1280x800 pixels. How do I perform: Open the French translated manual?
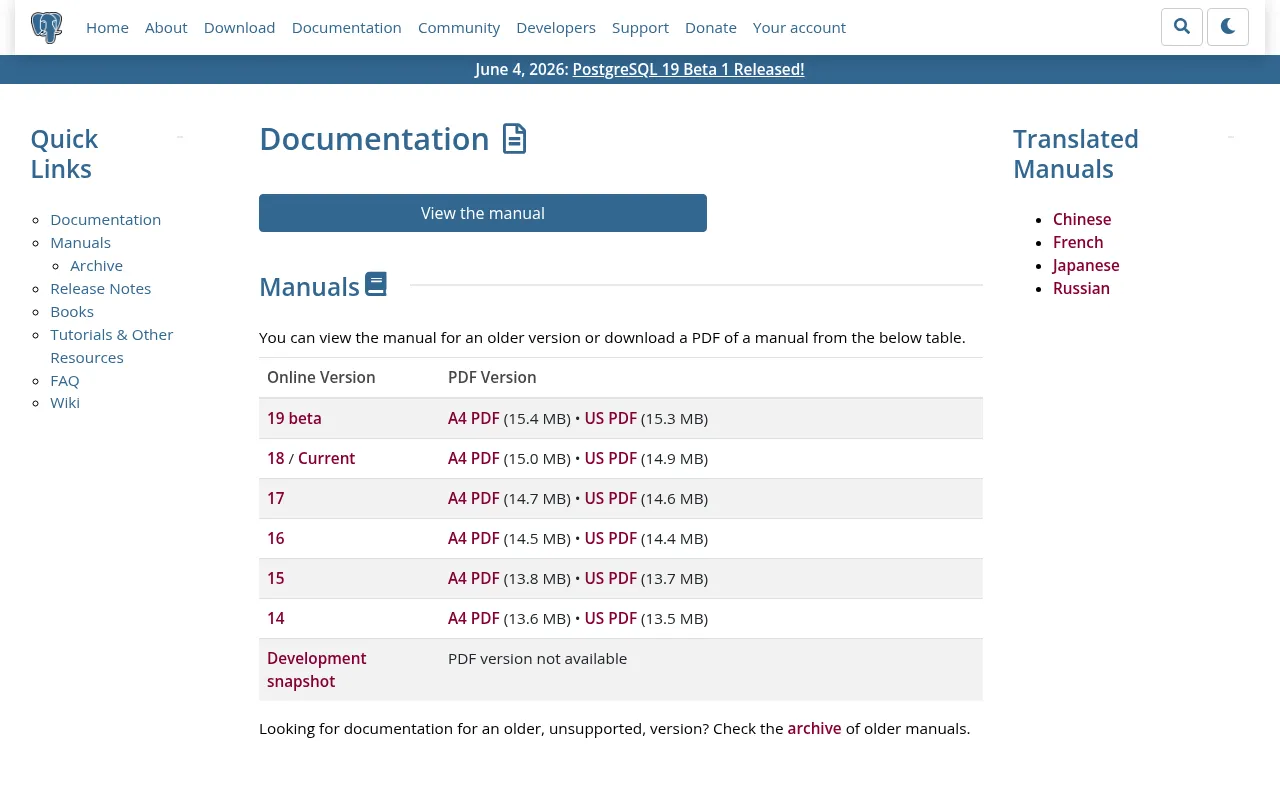click(x=1078, y=243)
